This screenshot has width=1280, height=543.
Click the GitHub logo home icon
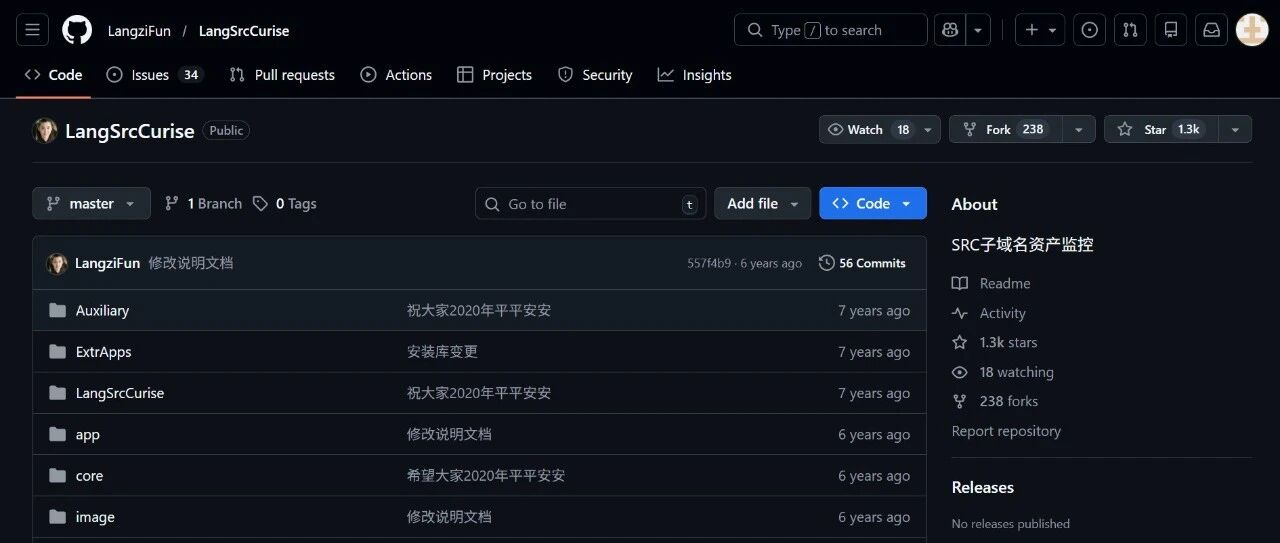[77, 30]
